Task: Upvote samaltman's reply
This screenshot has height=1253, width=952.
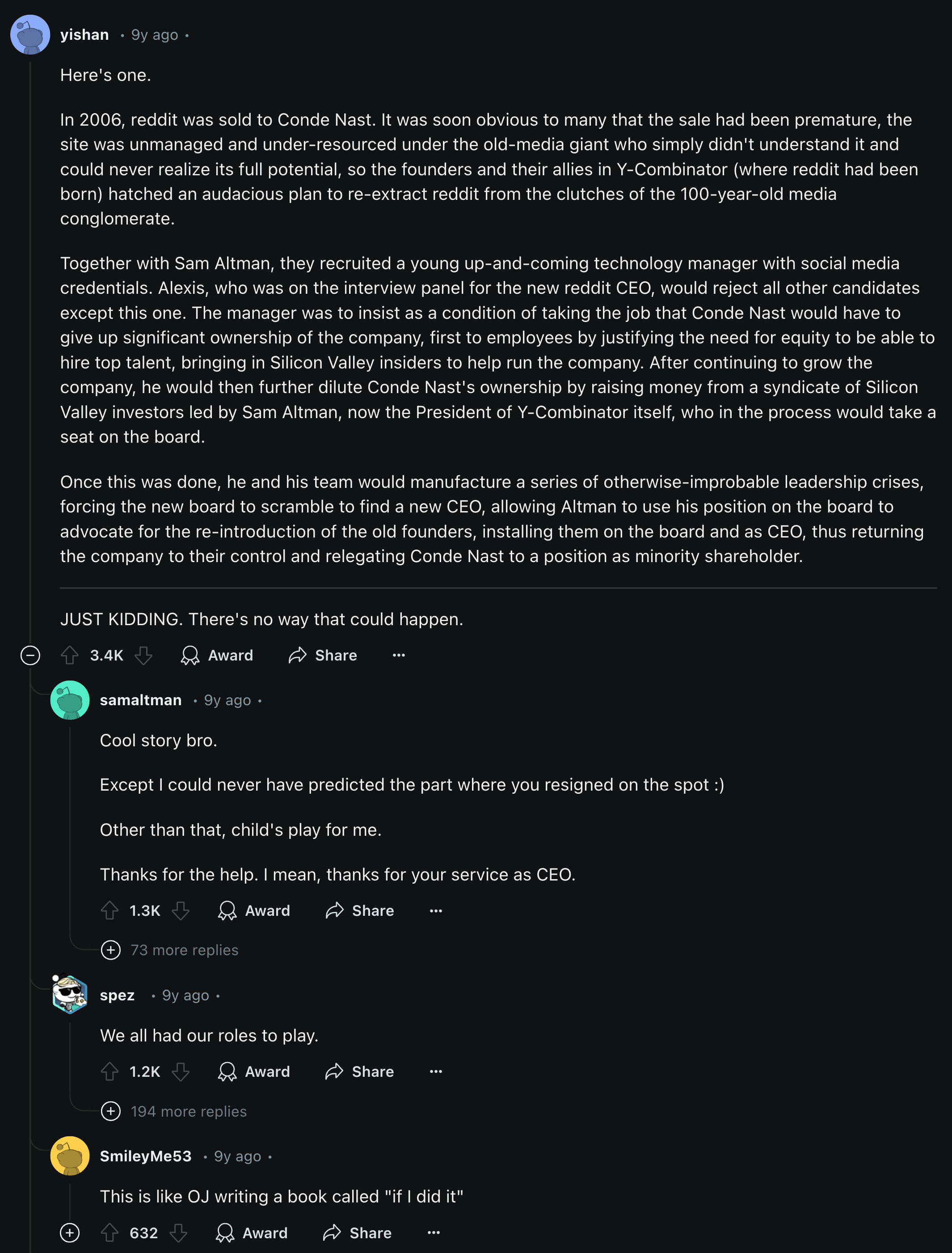Action: 110,910
